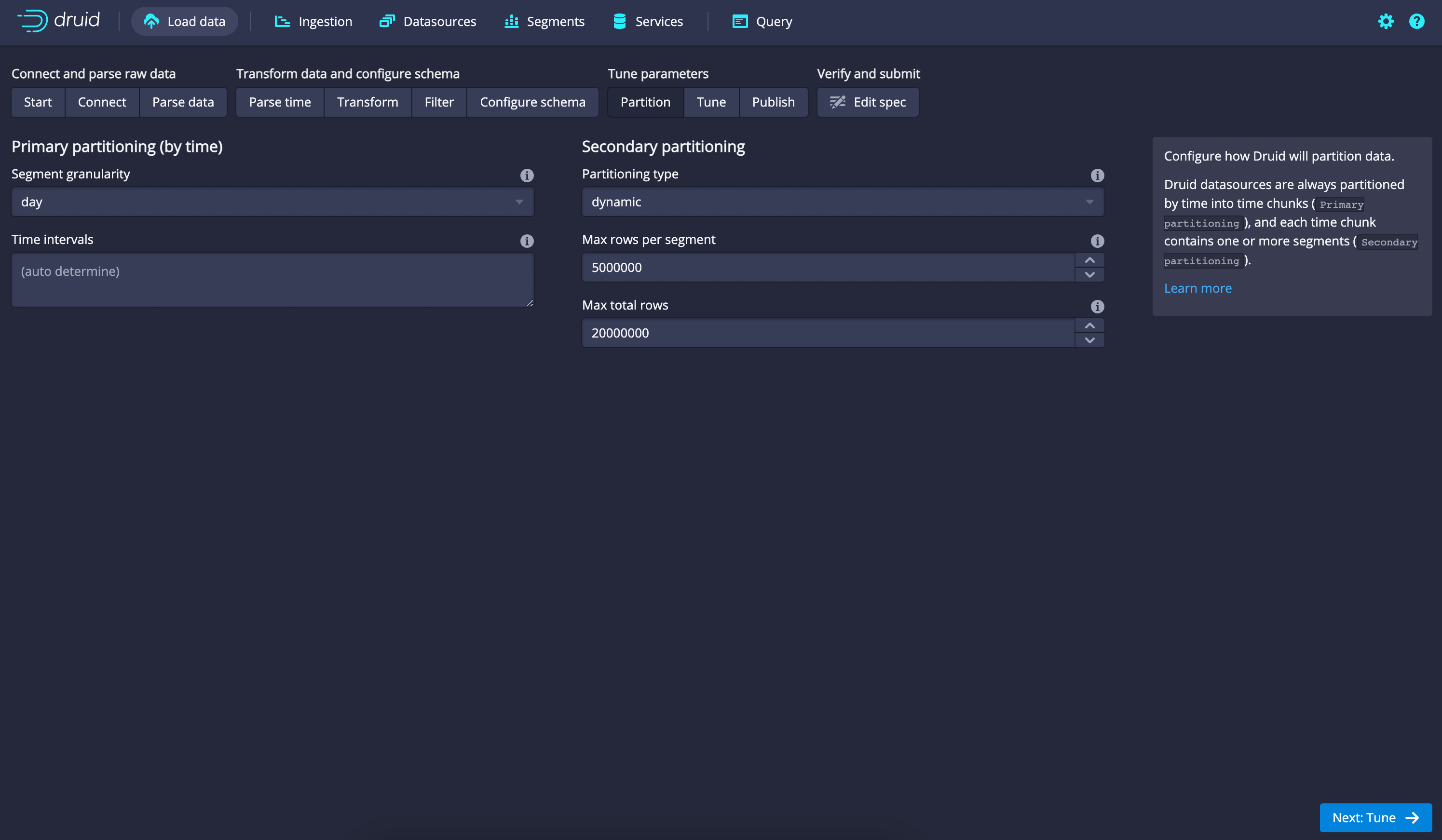Decrement Max total rows stepper
Screen dimensions: 1442x840
click(x=1089, y=340)
